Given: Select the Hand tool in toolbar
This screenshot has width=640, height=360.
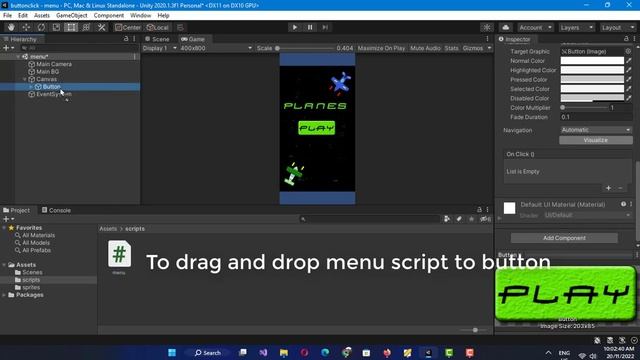Looking at the screenshot, I should 11,27.
